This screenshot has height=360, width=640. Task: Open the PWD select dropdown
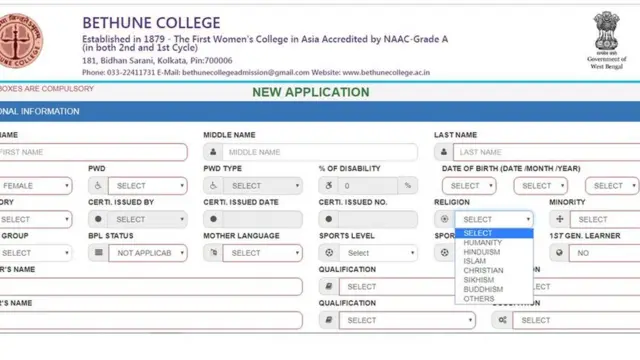(x=148, y=186)
